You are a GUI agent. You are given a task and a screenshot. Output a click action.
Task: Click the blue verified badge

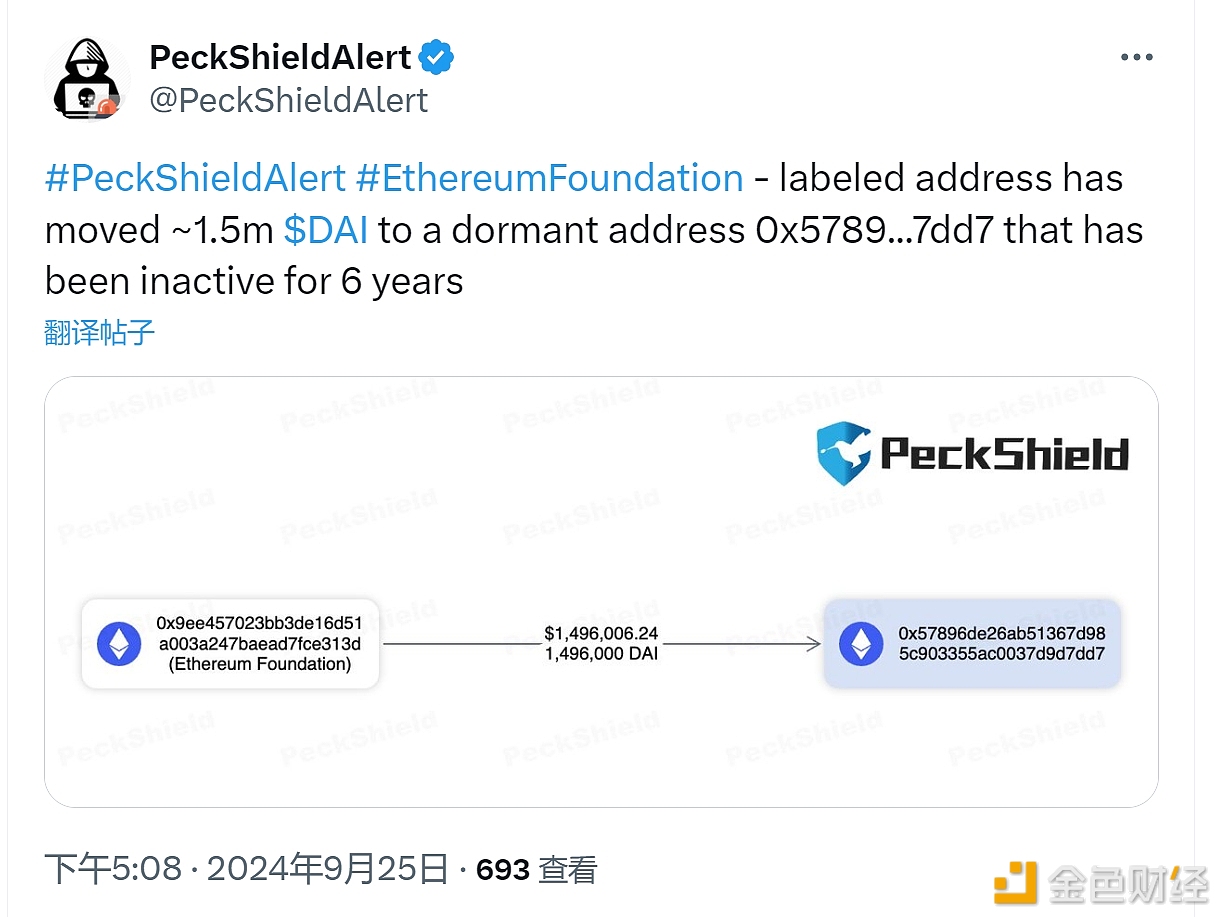click(x=436, y=58)
